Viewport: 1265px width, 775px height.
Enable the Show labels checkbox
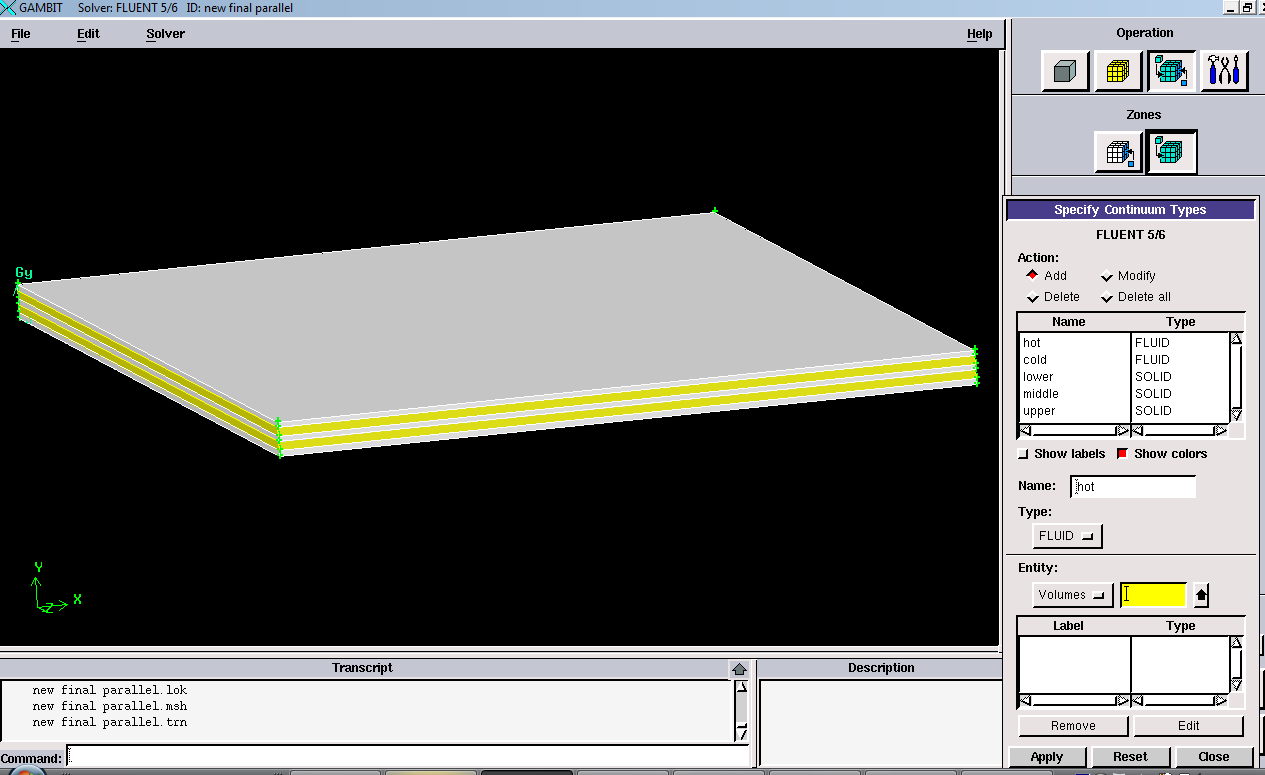point(1023,454)
